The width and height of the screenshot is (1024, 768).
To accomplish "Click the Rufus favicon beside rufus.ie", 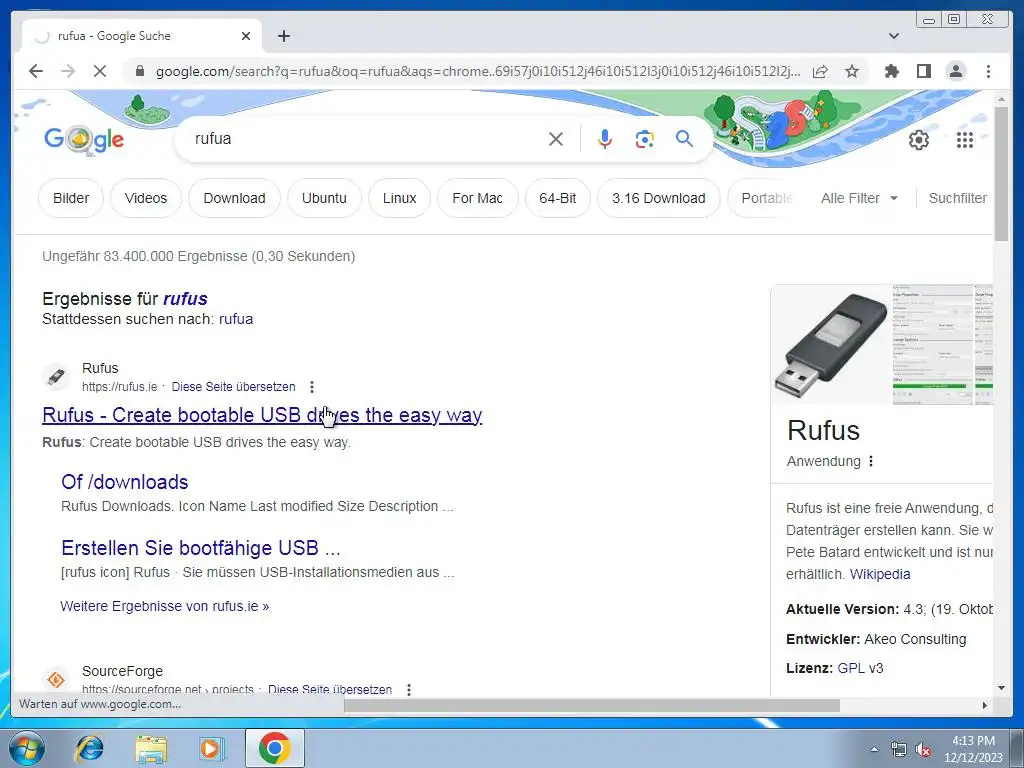I will 56,377.
